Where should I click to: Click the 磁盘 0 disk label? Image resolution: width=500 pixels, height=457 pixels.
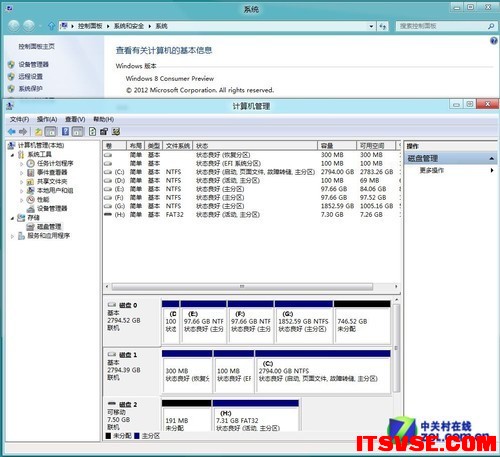[x=128, y=305]
